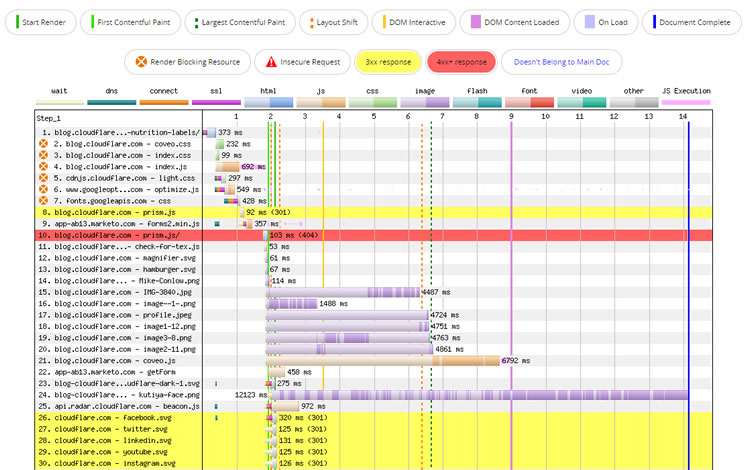Viewport: 750px width, 470px height.
Task: Click the render-blocking icon on index.css row
Action: click(44, 155)
